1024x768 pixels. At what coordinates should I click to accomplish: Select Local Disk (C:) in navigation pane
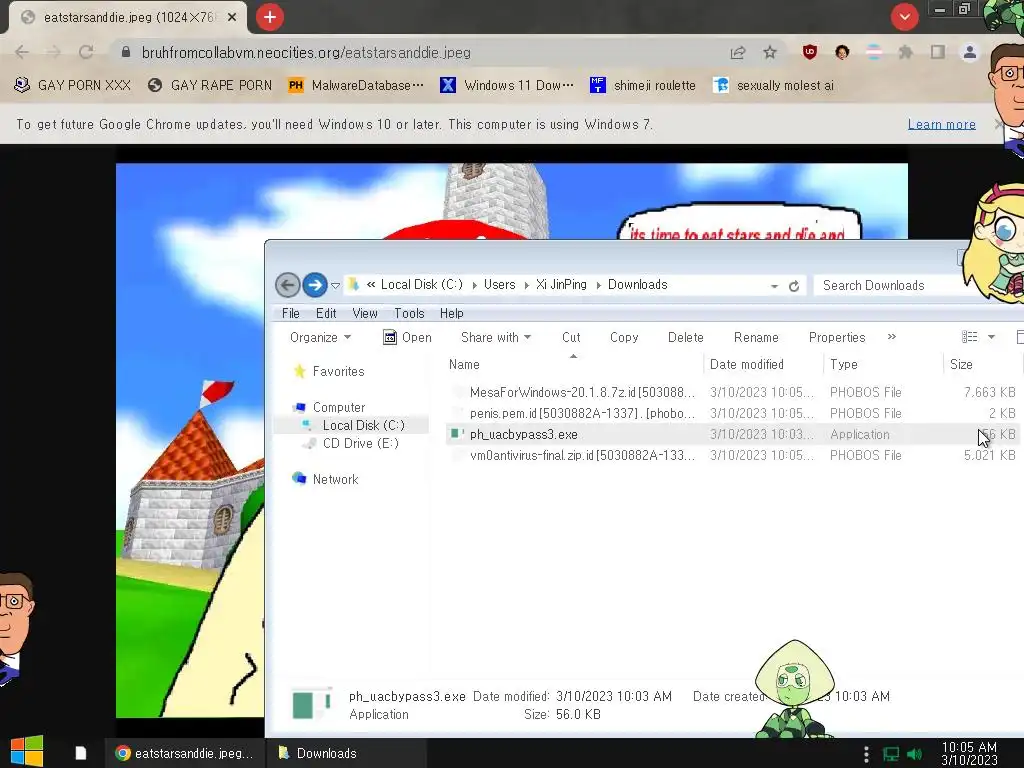(364, 425)
